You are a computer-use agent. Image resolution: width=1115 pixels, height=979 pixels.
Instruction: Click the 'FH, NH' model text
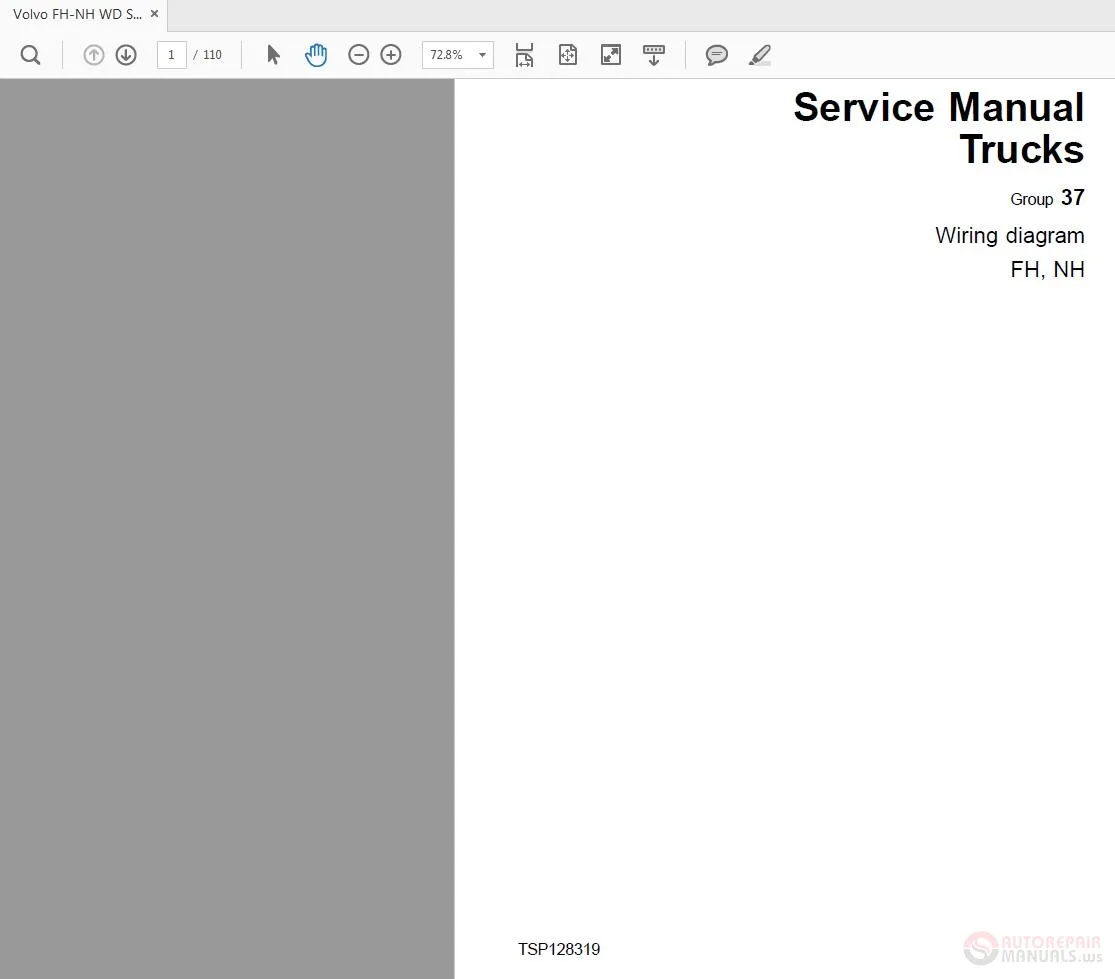coord(1047,269)
